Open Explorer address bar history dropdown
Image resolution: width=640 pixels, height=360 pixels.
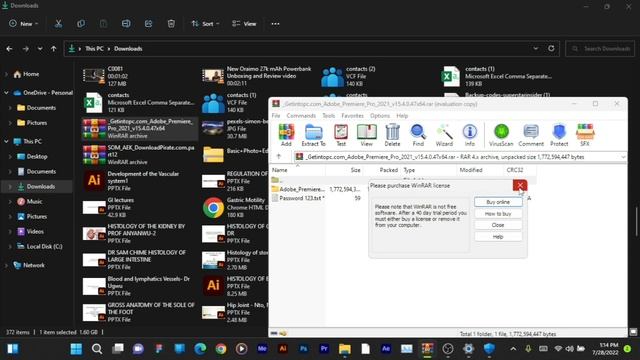536,49
